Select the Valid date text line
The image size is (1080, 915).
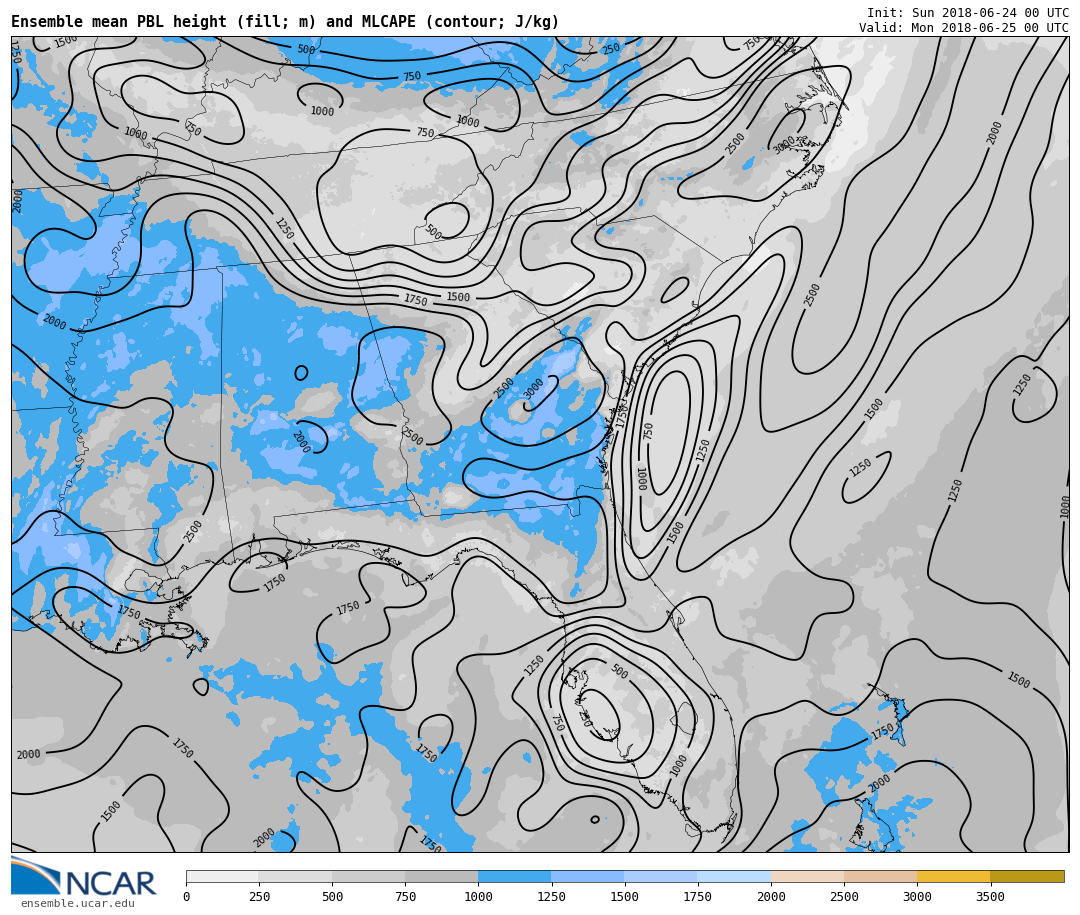tap(963, 28)
